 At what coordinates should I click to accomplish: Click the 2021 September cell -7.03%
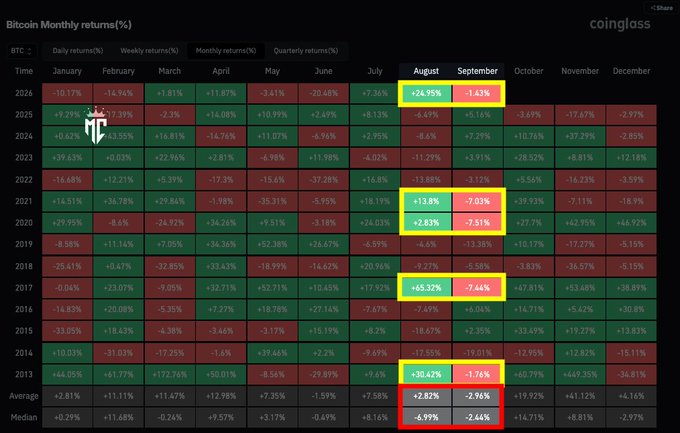coord(477,201)
